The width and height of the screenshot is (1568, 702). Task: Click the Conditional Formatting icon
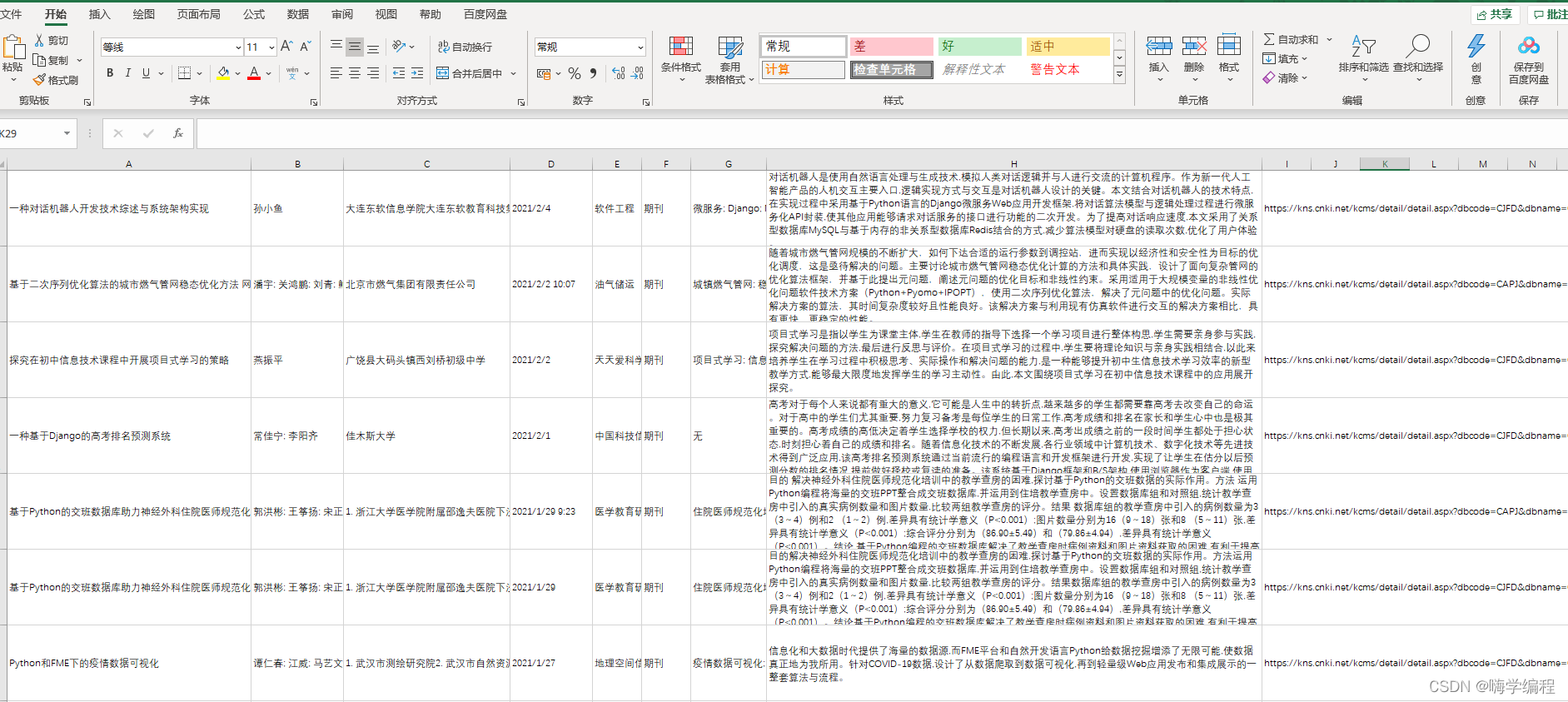coord(680,47)
